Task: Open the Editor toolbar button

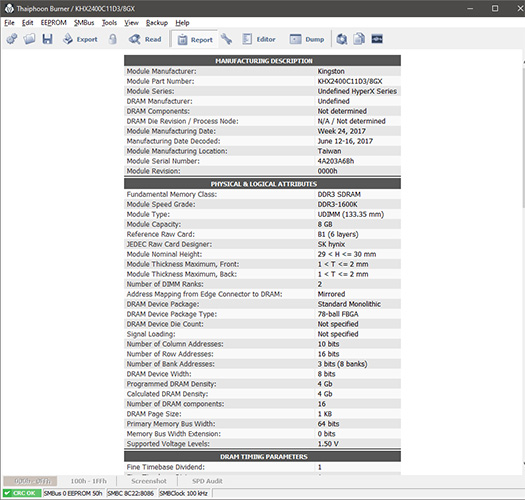Action: click(259, 39)
